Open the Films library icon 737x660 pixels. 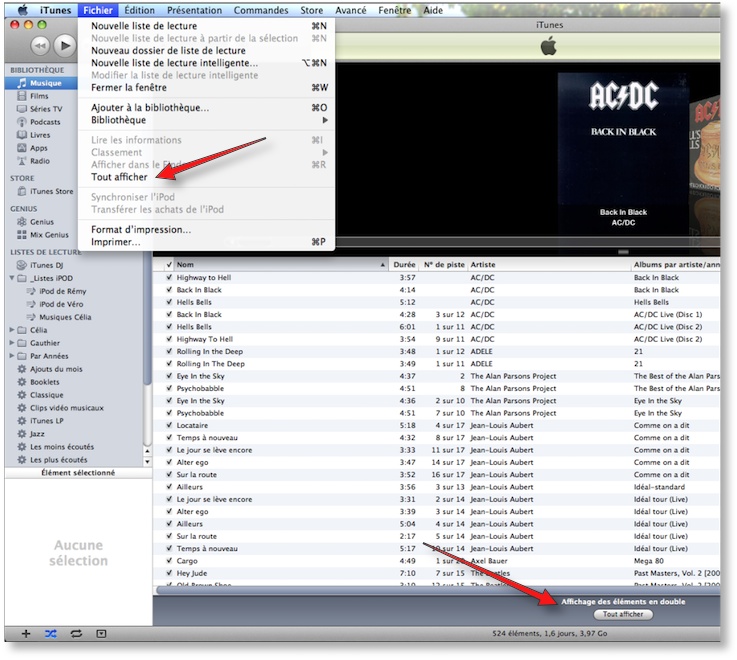(x=22, y=96)
